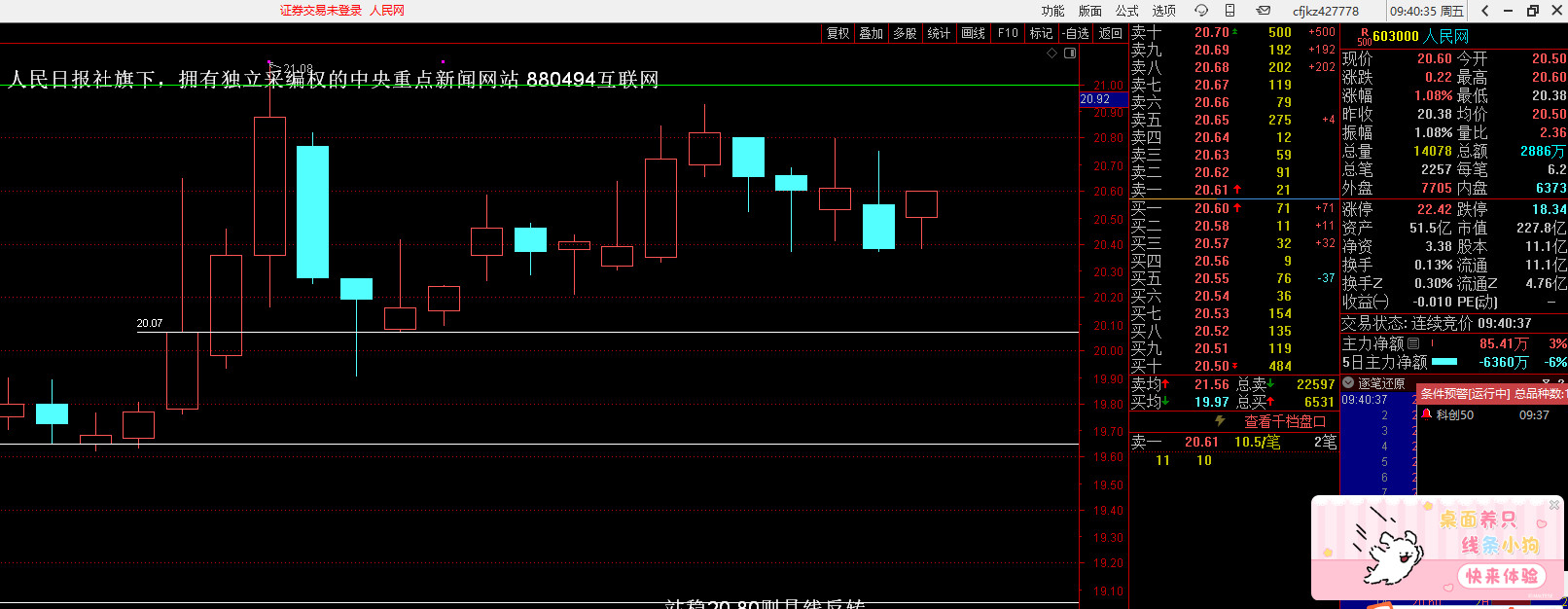1568x609 pixels.
Task: Click the 10.5/笔 value under 卖一
Action: [1258, 442]
